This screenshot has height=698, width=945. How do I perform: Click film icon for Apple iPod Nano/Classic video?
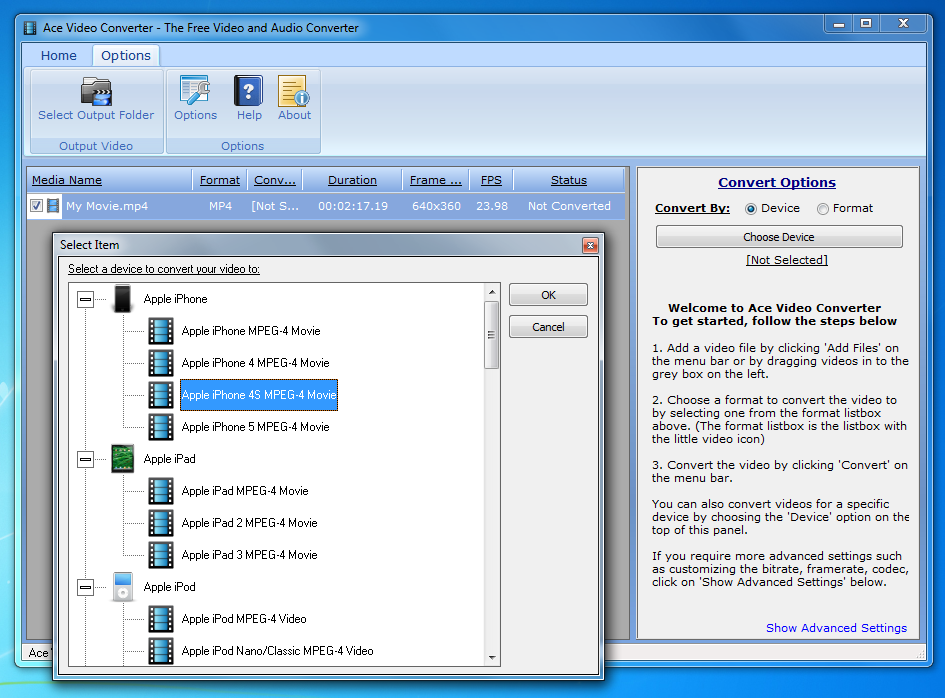tap(161, 651)
